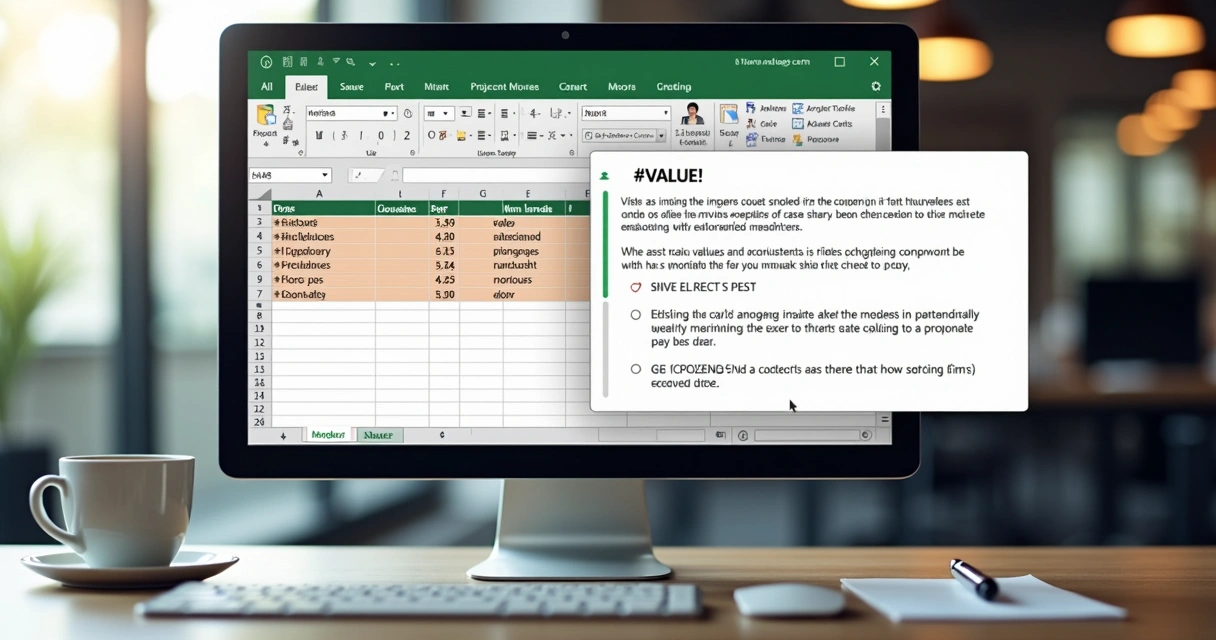
Task: Click the formula bar input field
Action: tap(495, 175)
